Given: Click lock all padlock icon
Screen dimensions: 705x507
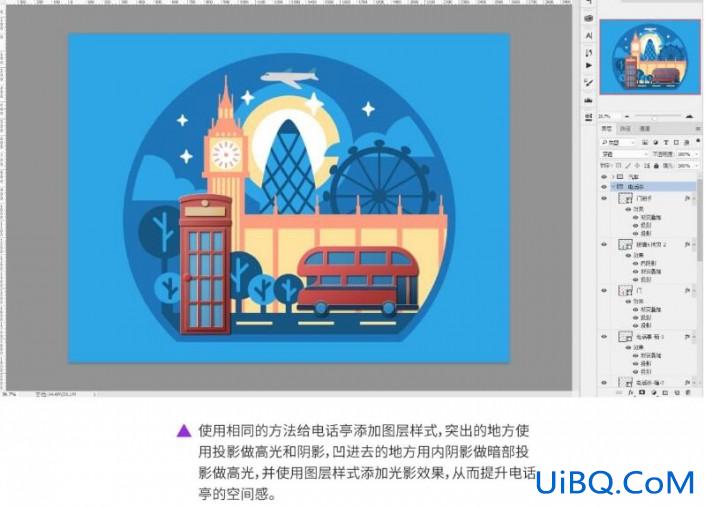Looking at the screenshot, I should pos(656,166).
